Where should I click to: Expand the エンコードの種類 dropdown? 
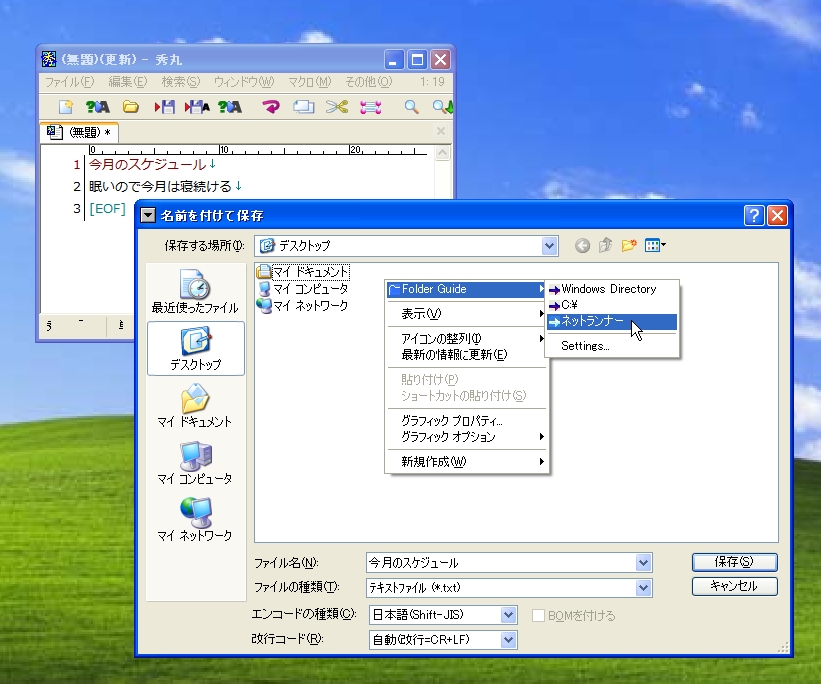pos(508,615)
